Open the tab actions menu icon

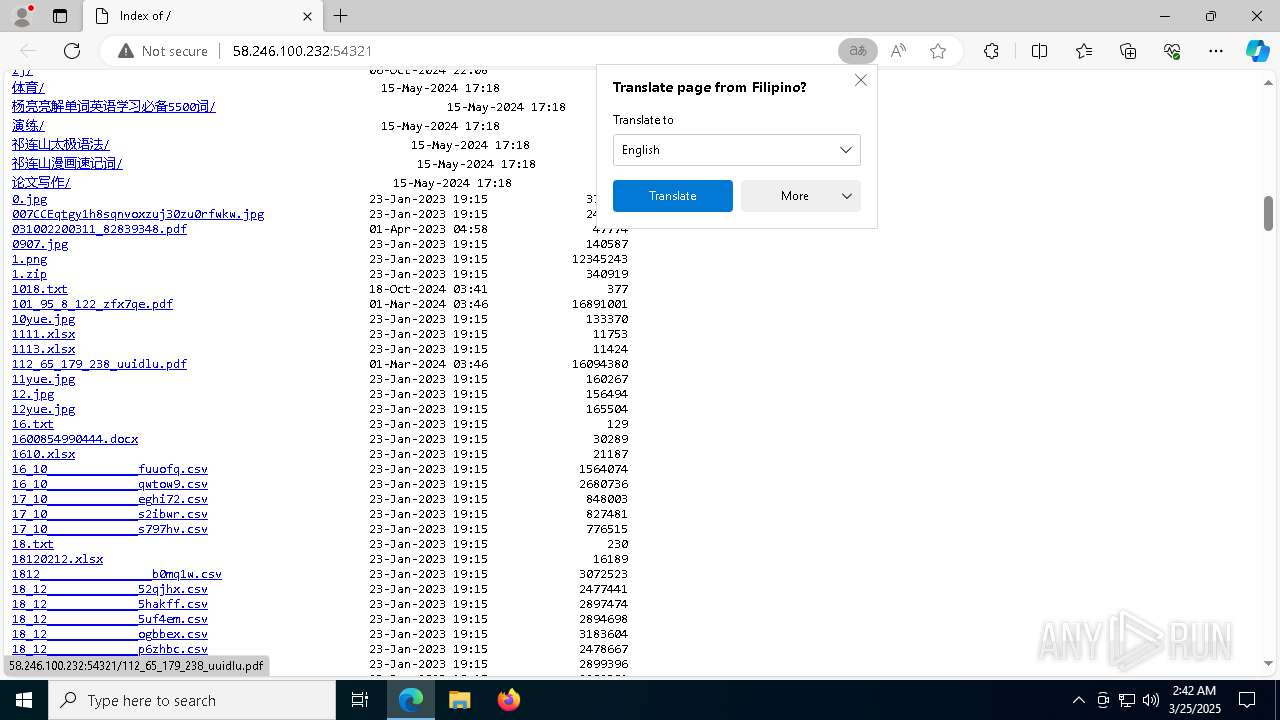point(60,16)
